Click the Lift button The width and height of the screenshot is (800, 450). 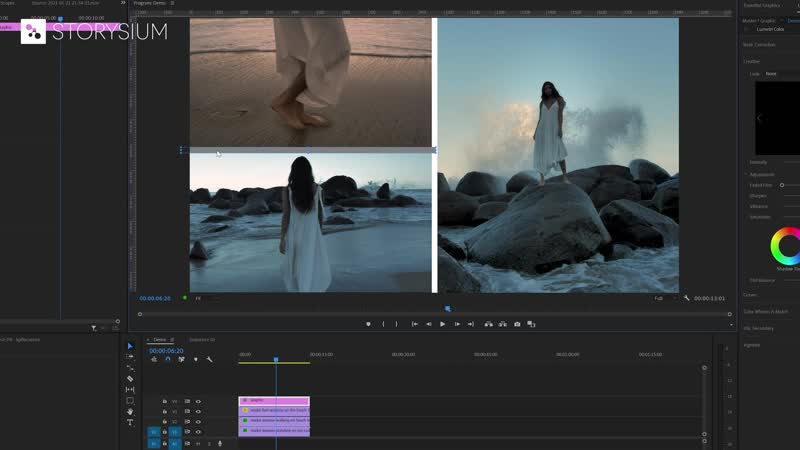tap(489, 324)
